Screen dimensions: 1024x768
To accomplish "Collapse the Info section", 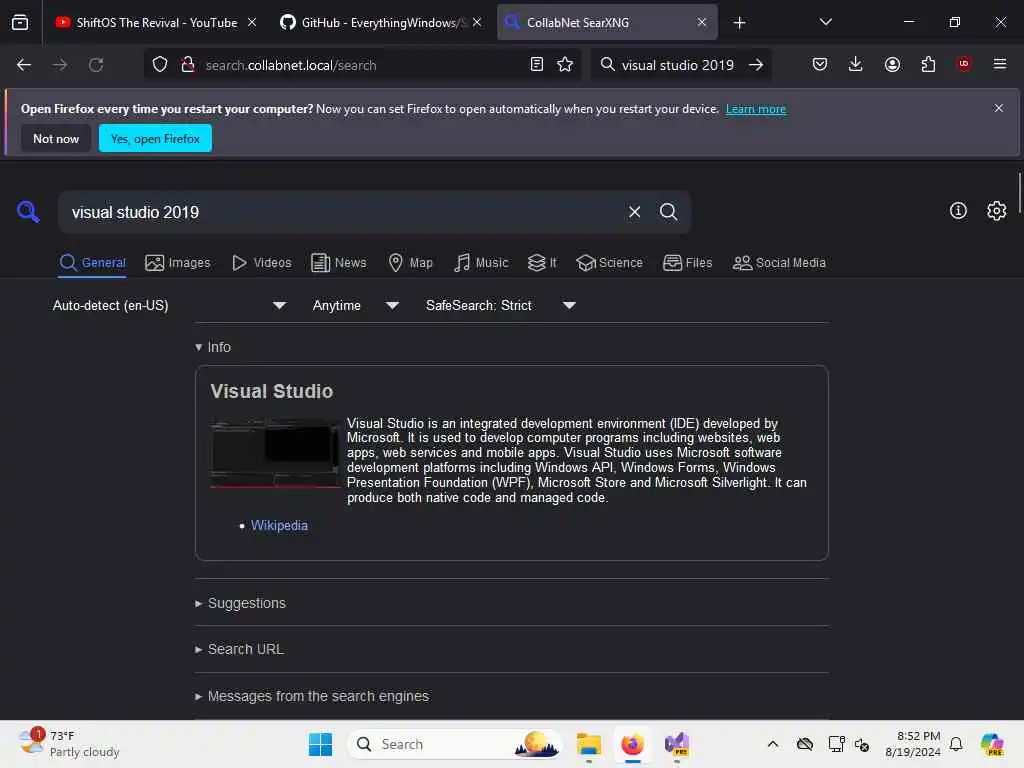I will [213, 347].
